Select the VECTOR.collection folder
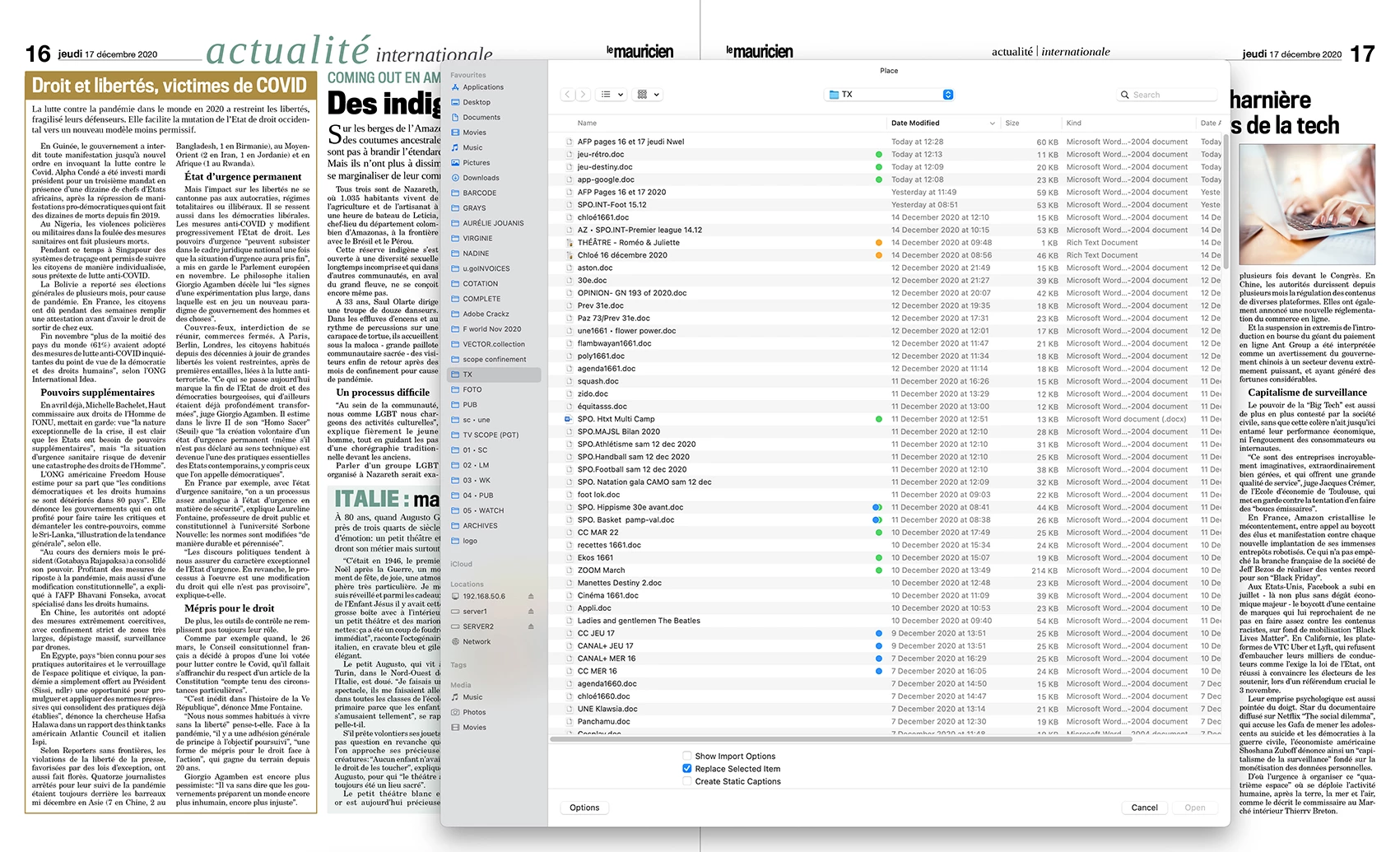Image resolution: width=1400 pixels, height=852 pixels. pyautogui.click(x=493, y=344)
